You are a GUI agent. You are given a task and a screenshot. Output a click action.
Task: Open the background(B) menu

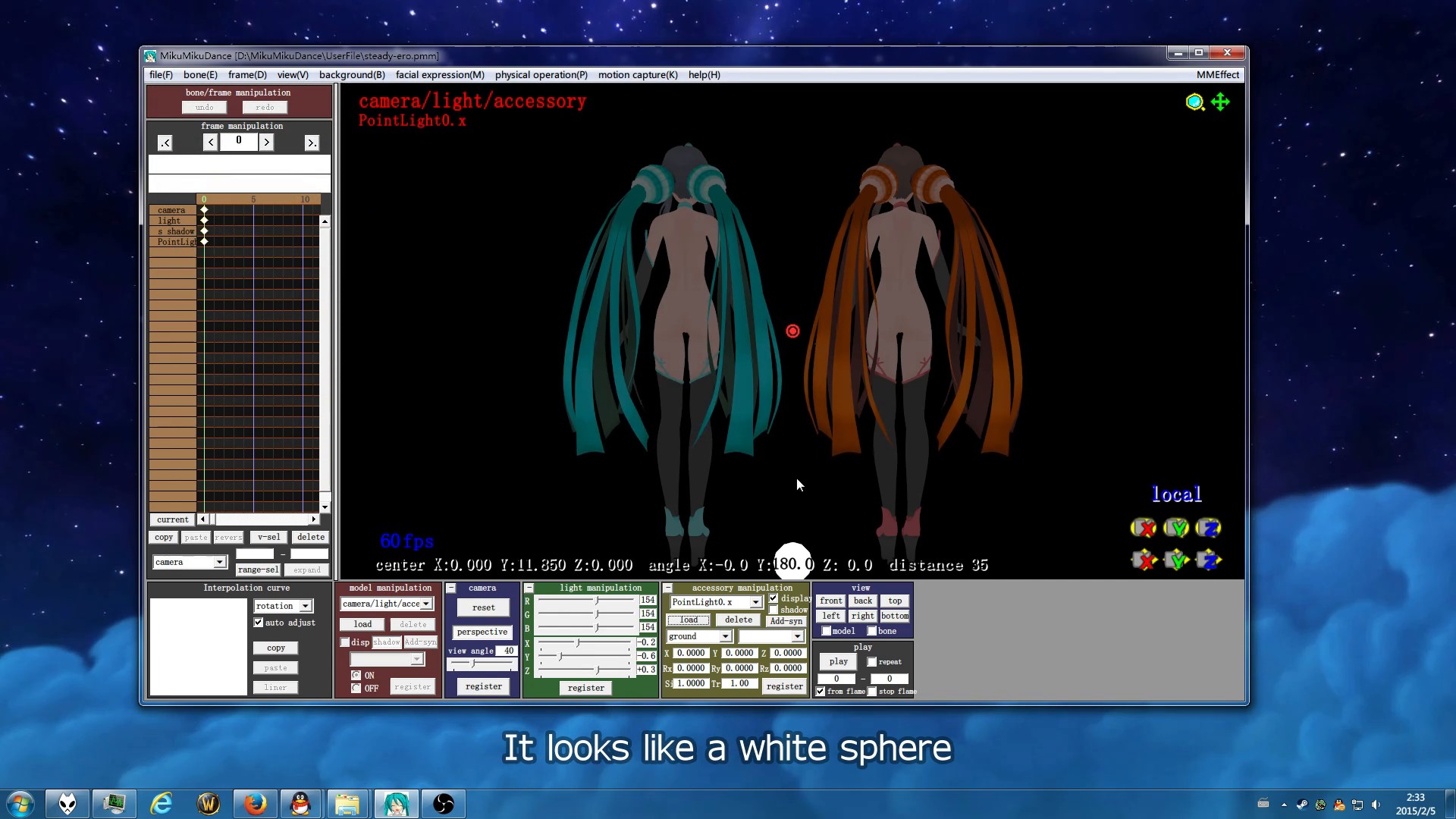pos(352,75)
